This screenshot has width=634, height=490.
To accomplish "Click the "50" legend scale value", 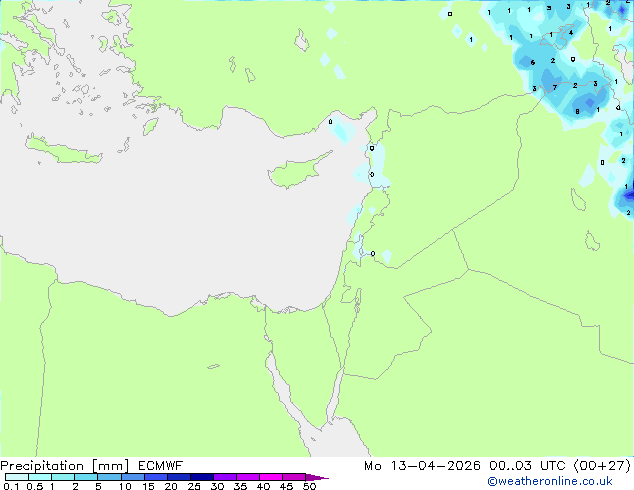I will click(x=309, y=486).
